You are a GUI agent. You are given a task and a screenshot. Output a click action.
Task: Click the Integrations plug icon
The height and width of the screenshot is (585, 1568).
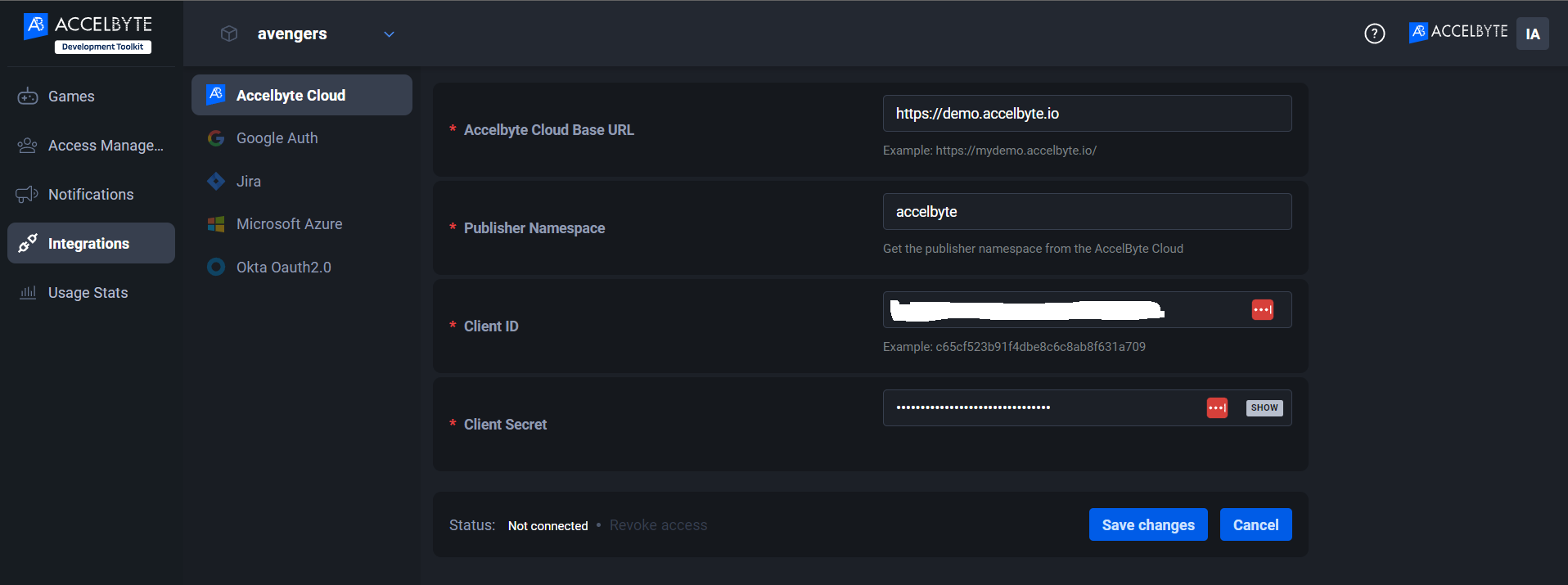click(x=28, y=243)
